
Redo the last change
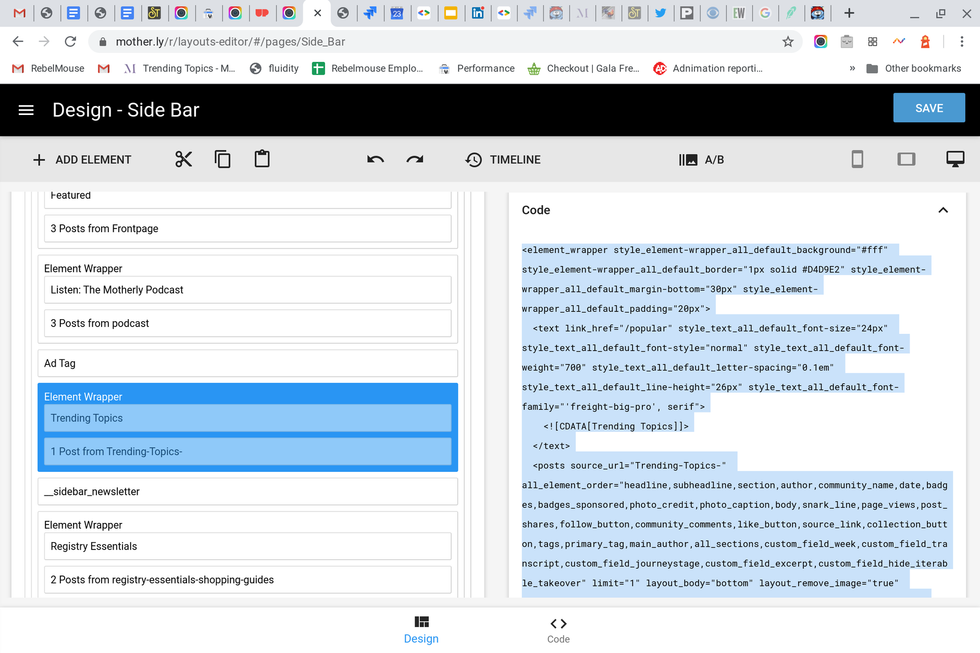point(415,160)
